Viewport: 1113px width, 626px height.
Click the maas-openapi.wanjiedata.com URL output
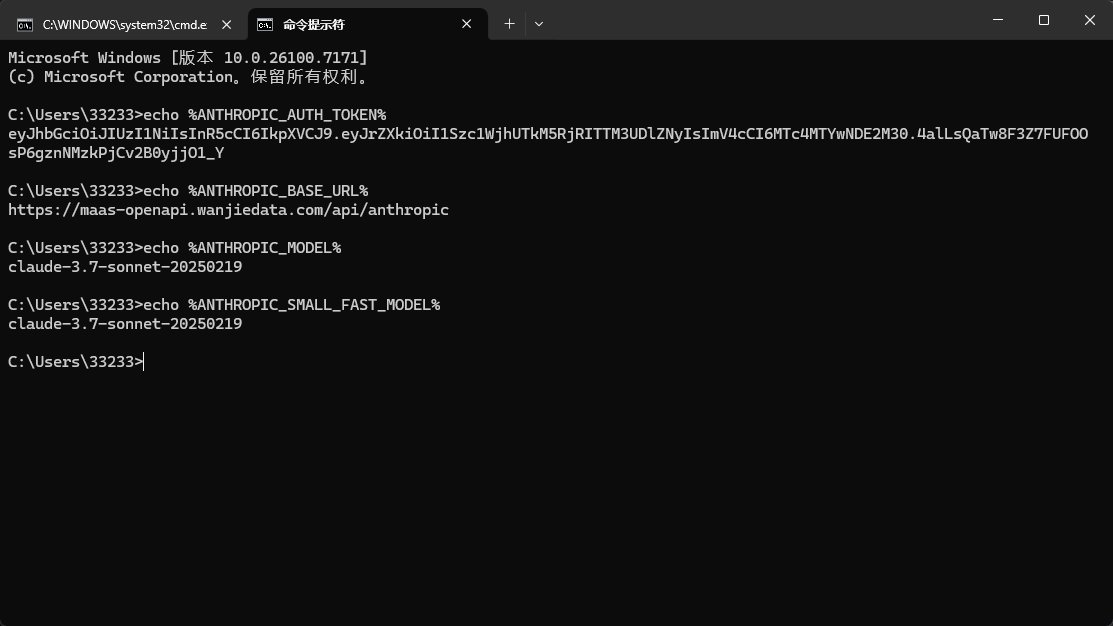pos(228,210)
